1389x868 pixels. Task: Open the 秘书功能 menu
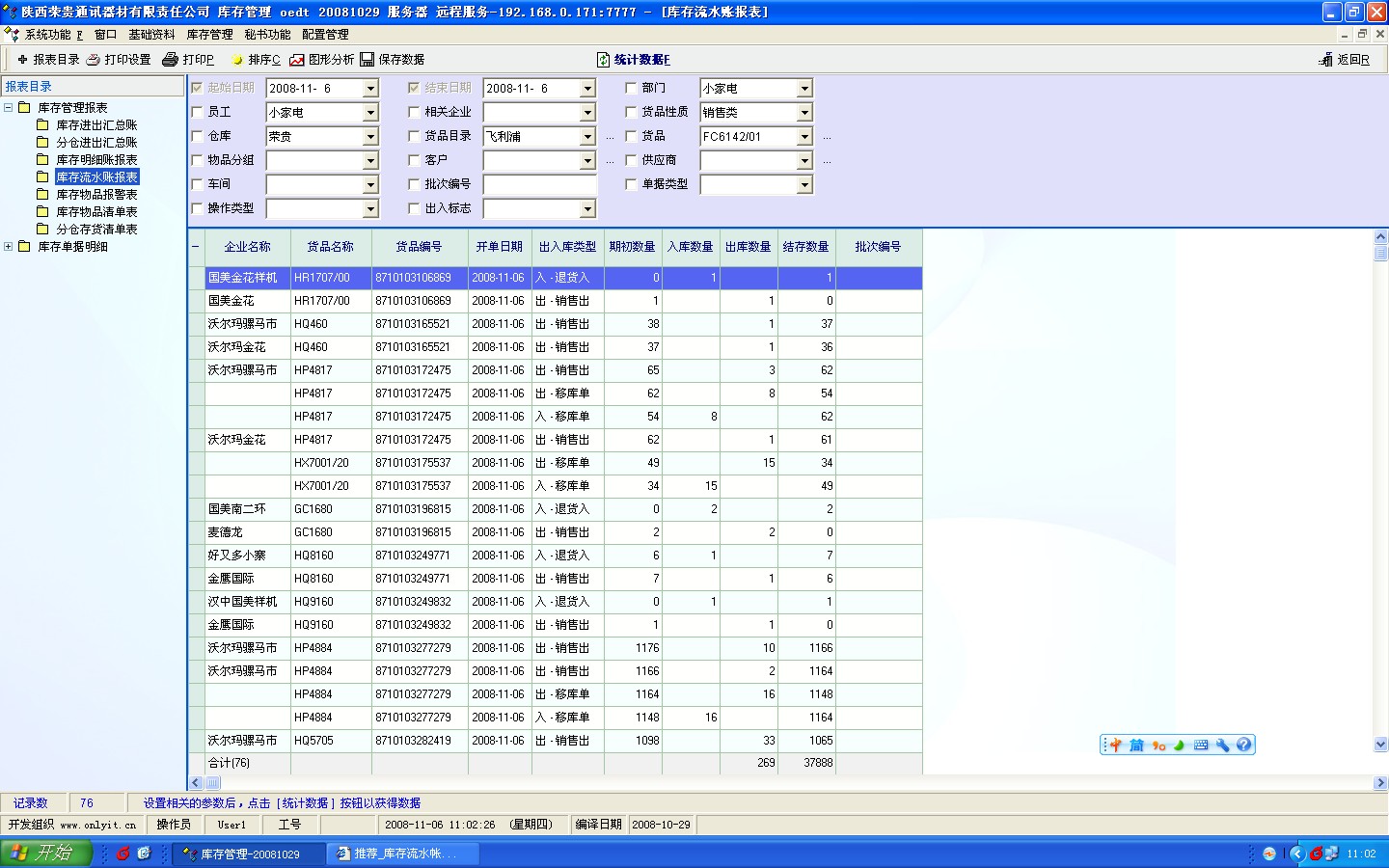(x=267, y=35)
